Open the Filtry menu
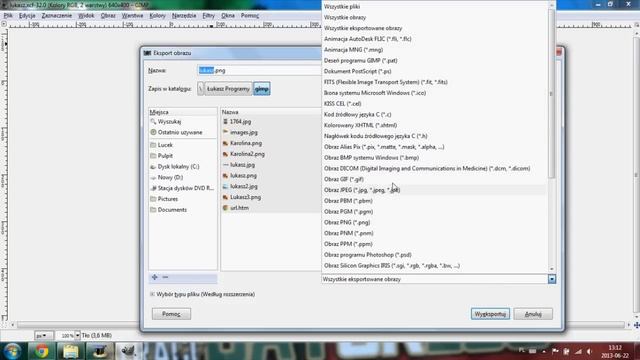The width and height of the screenshot is (640, 360). point(208,16)
